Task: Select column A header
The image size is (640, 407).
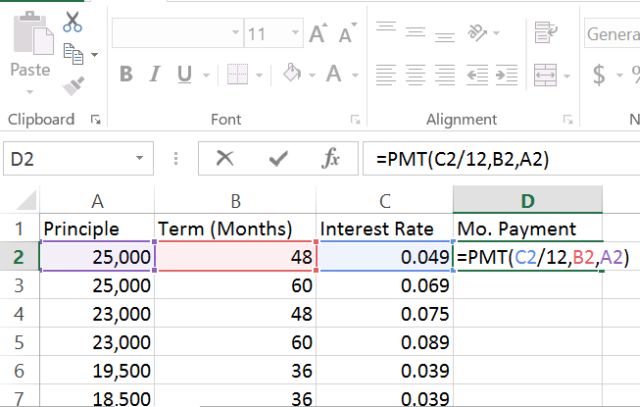Action: 97,201
